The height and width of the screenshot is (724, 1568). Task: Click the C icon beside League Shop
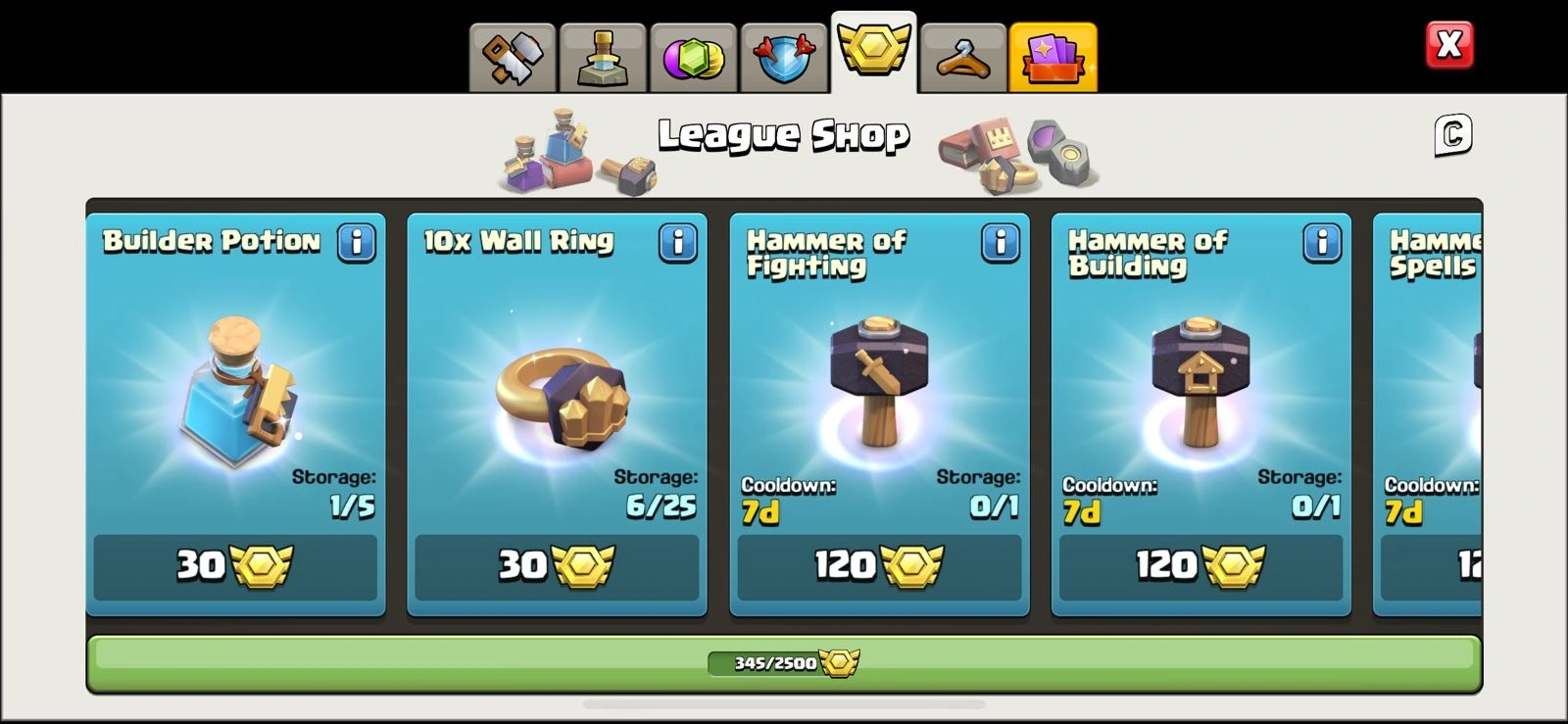point(1453,135)
